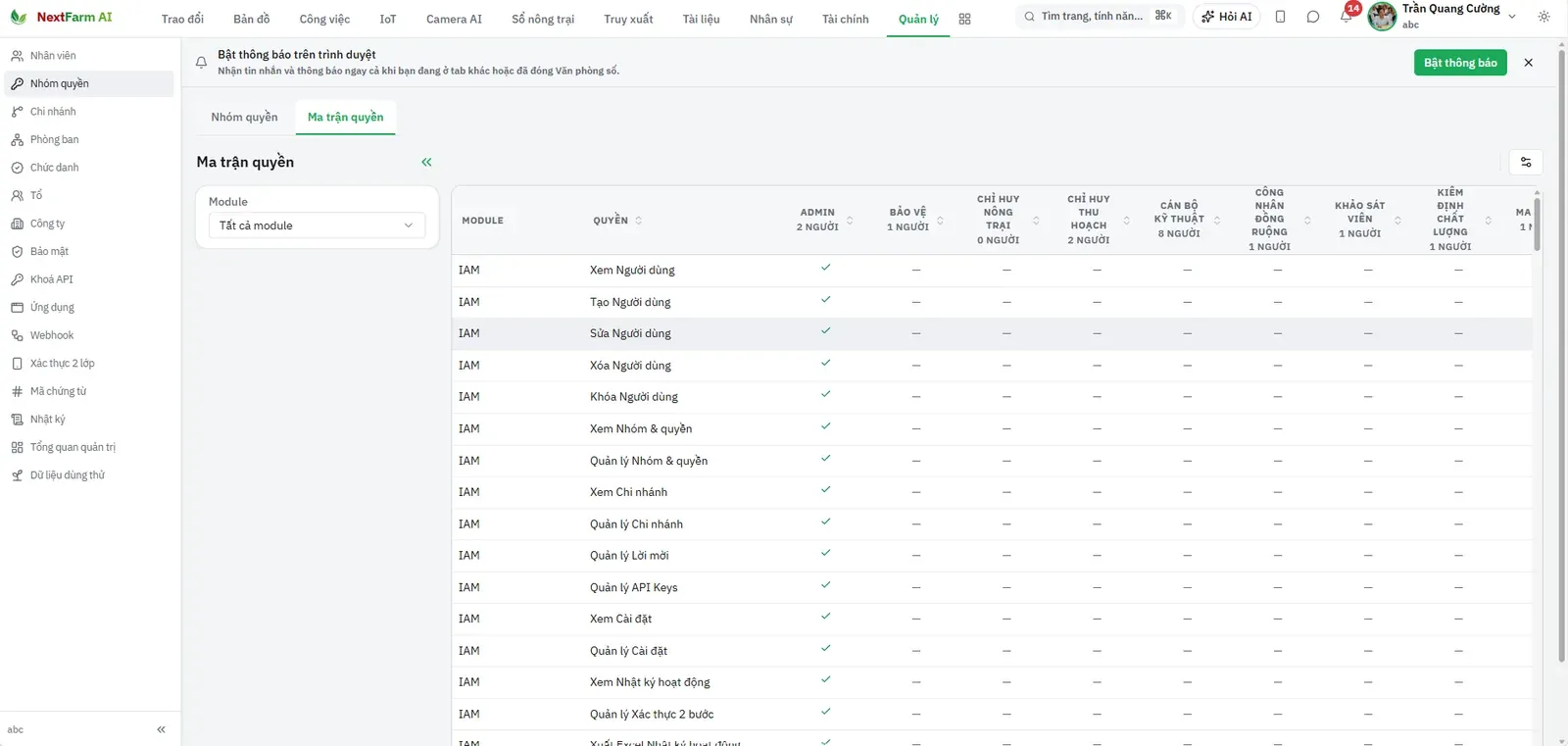
Task: Click the Bật thông báo button
Action: pyautogui.click(x=1460, y=63)
